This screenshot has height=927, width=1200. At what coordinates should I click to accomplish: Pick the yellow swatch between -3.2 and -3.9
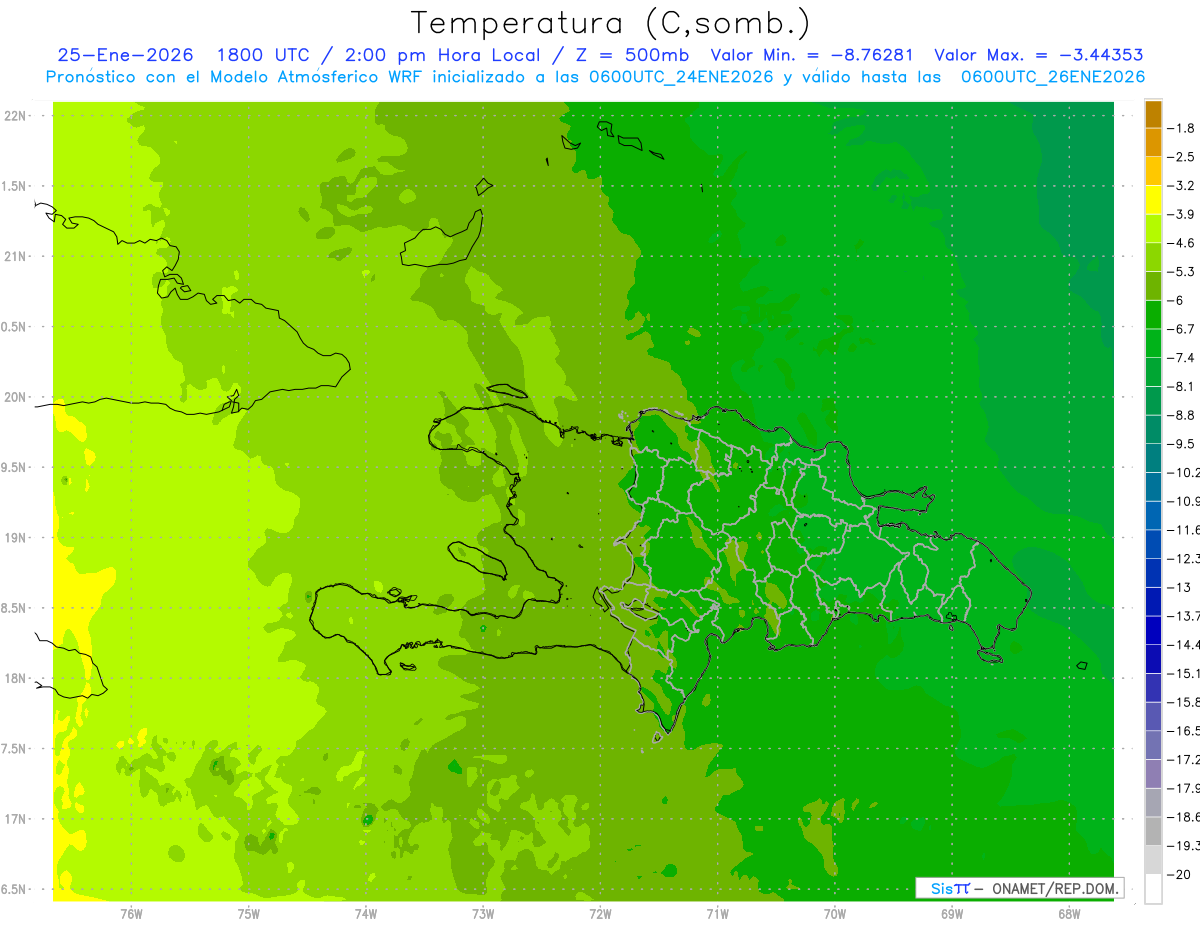[x=1153, y=200]
